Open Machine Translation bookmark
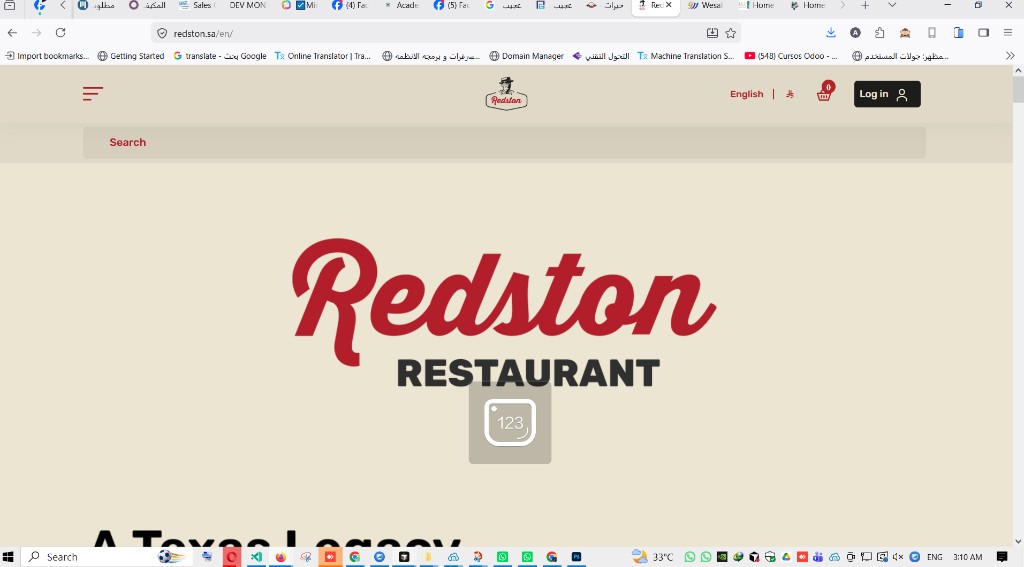Screen dimensions: 1024x567 click(x=686, y=56)
